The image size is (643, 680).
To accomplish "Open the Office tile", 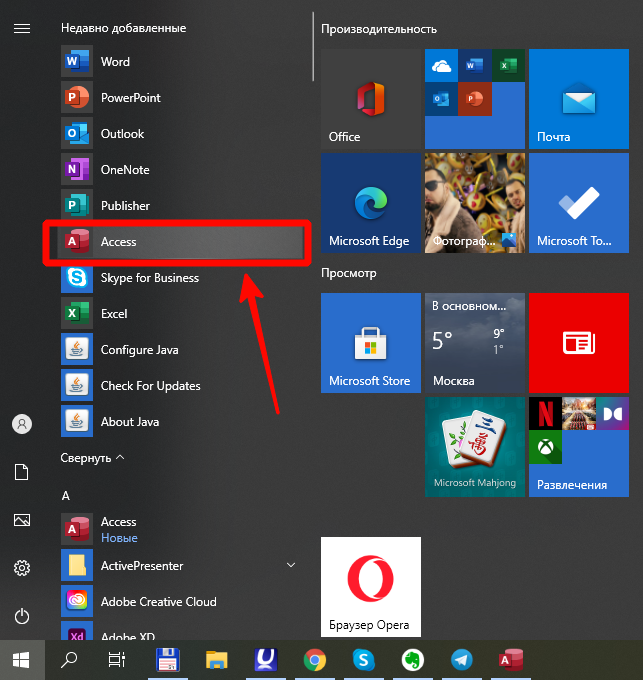I will [x=371, y=99].
